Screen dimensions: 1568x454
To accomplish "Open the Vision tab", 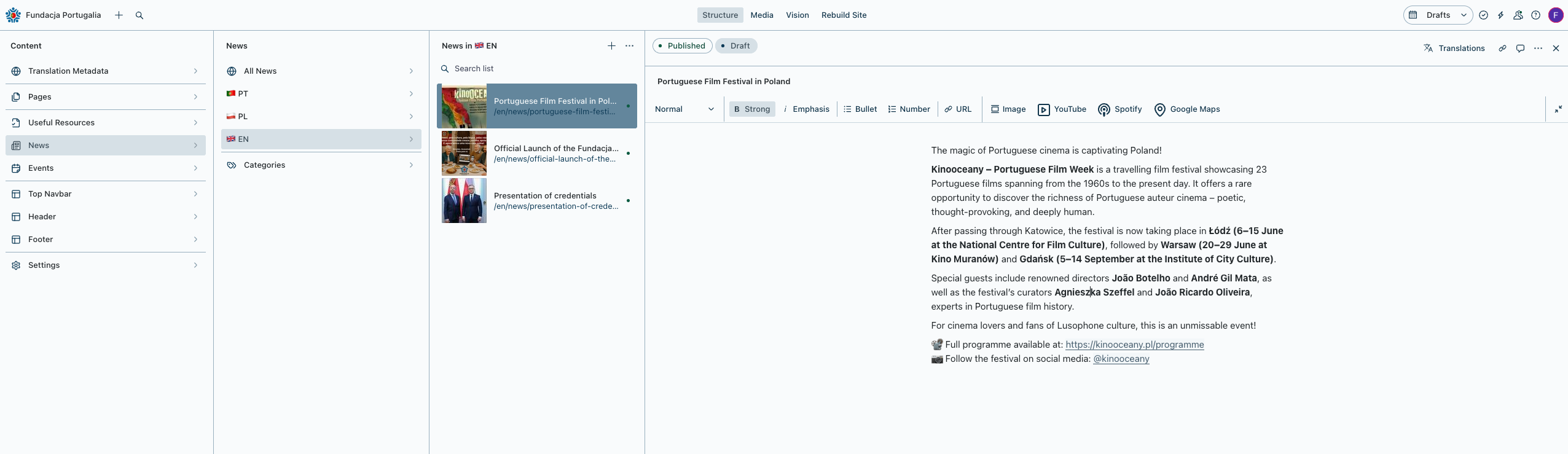I will click(x=797, y=15).
